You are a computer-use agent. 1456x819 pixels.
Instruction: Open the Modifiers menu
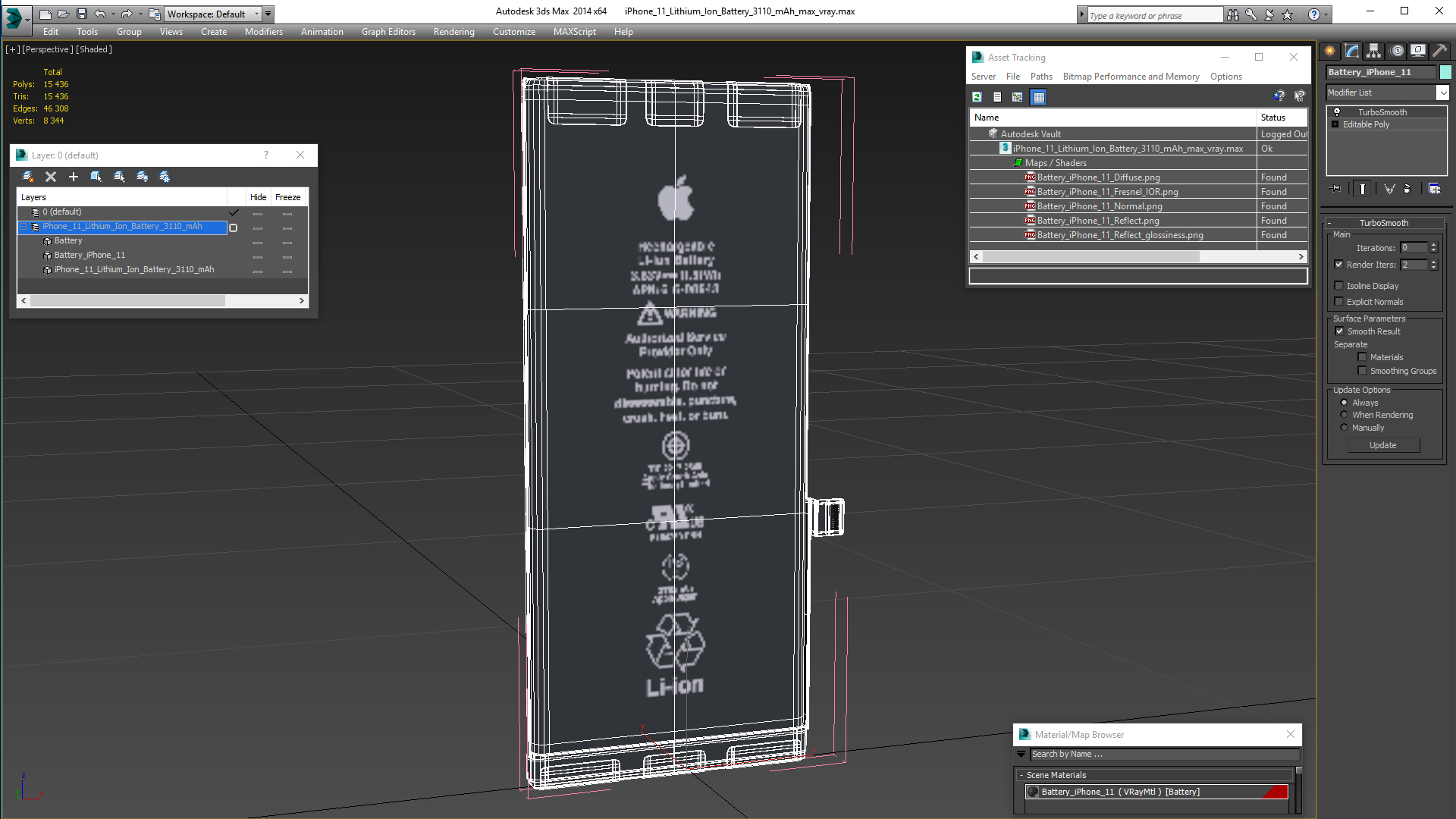(x=263, y=32)
